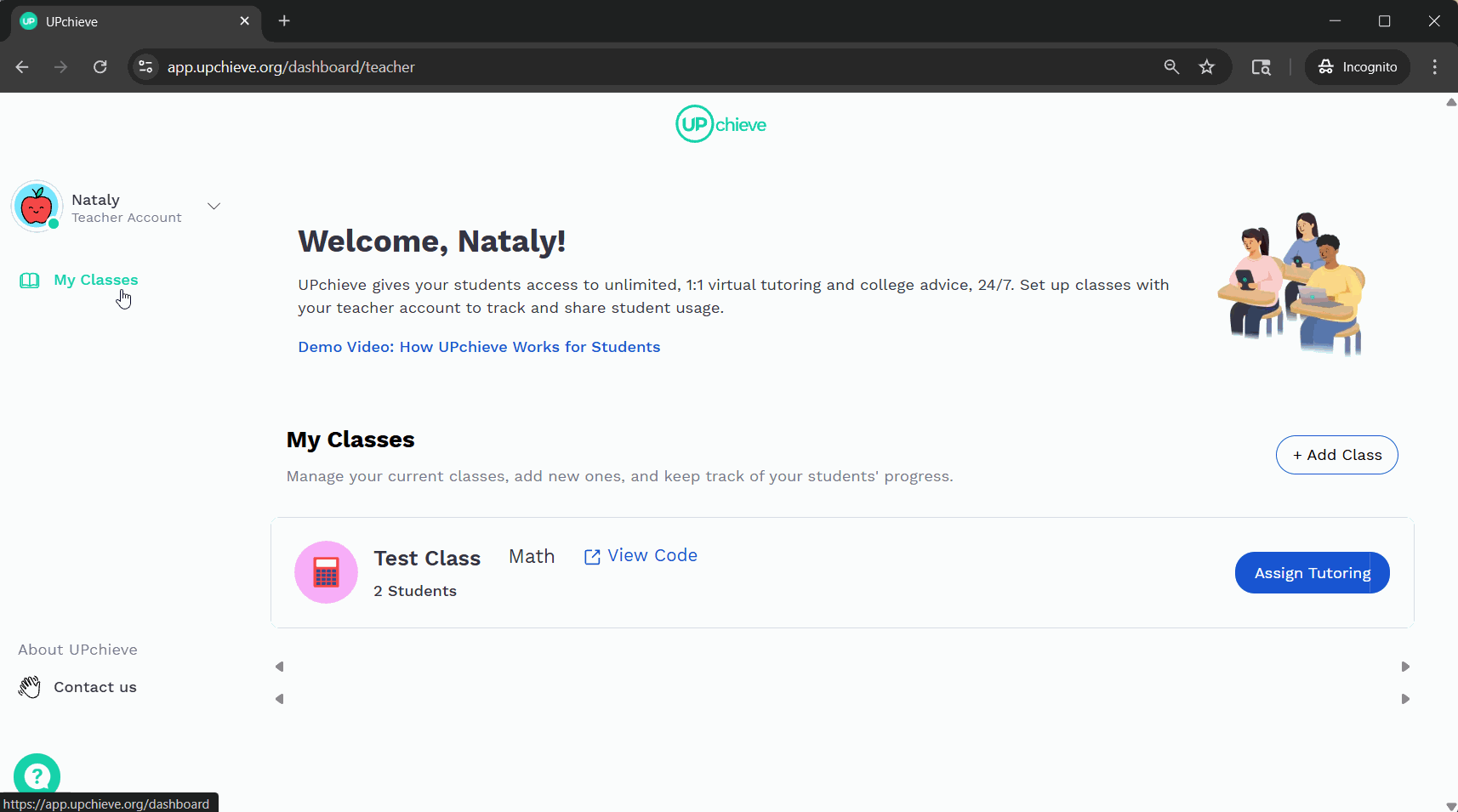Expand the Nataly account dropdown chevron

[214, 206]
